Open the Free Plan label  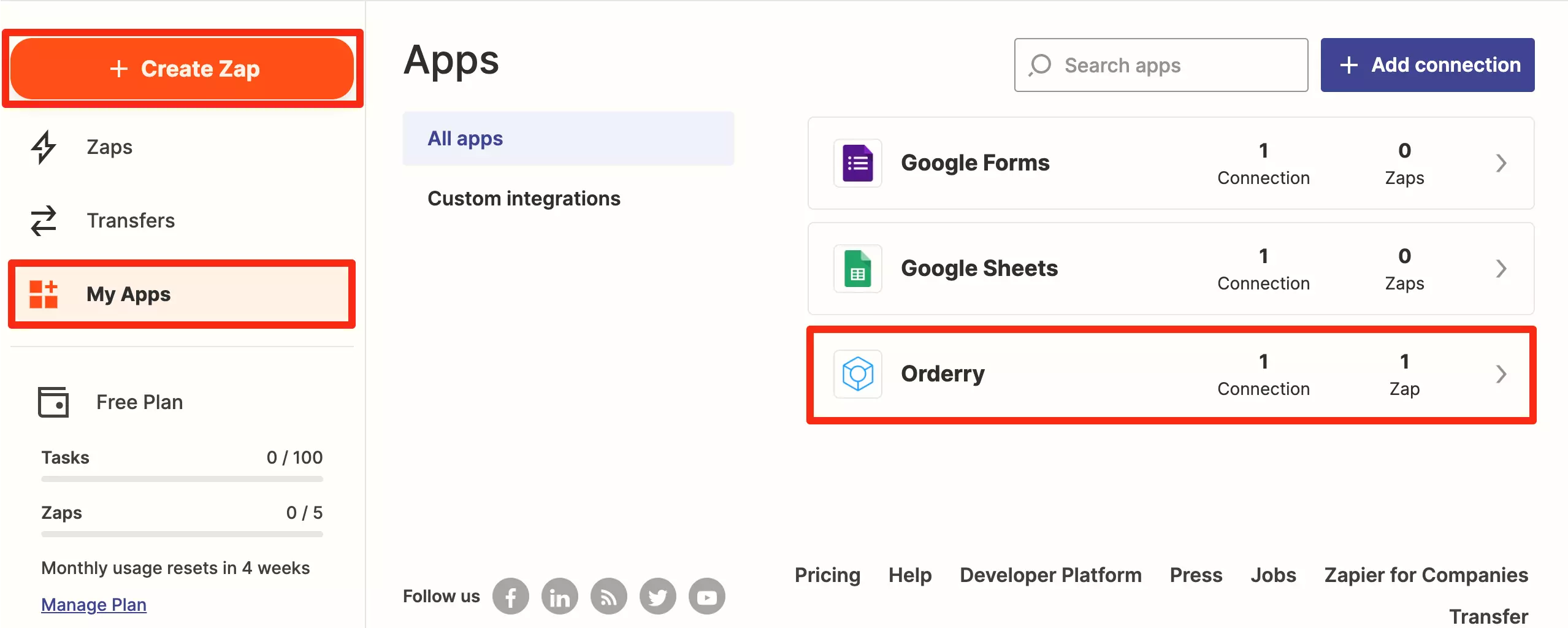pyautogui.click(x=140, y=402)
